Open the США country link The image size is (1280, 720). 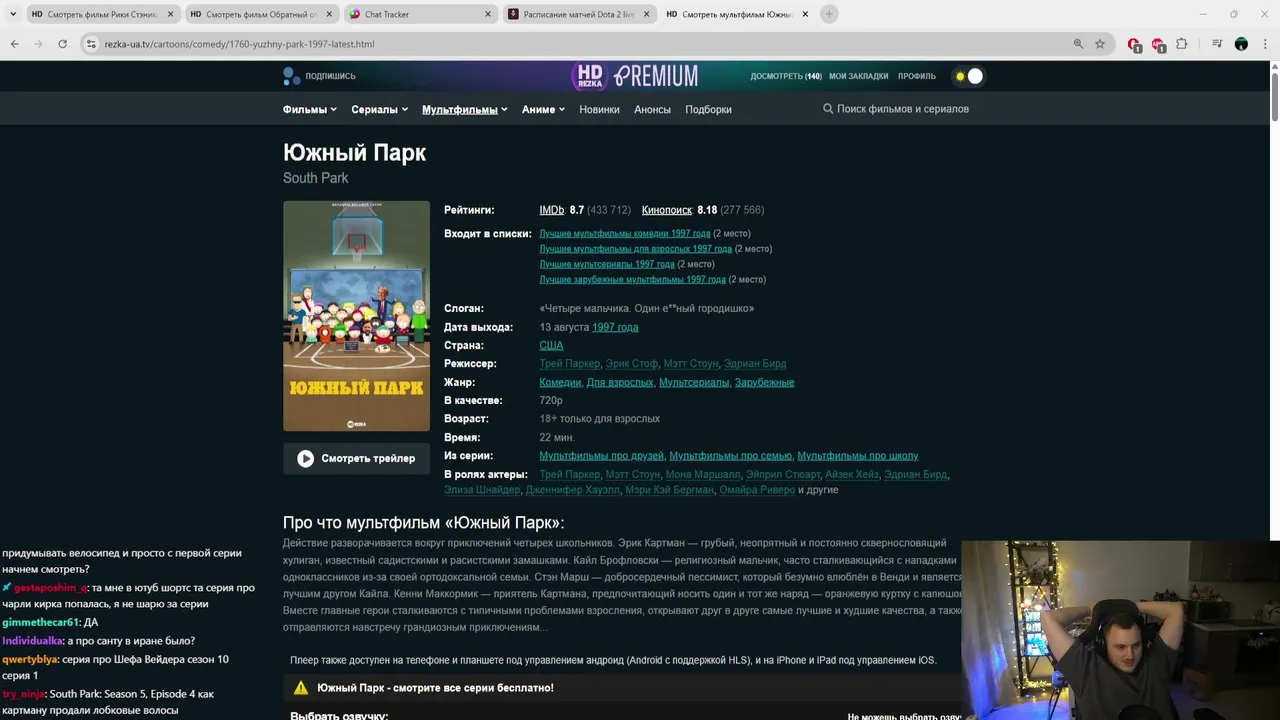point(551,345)
